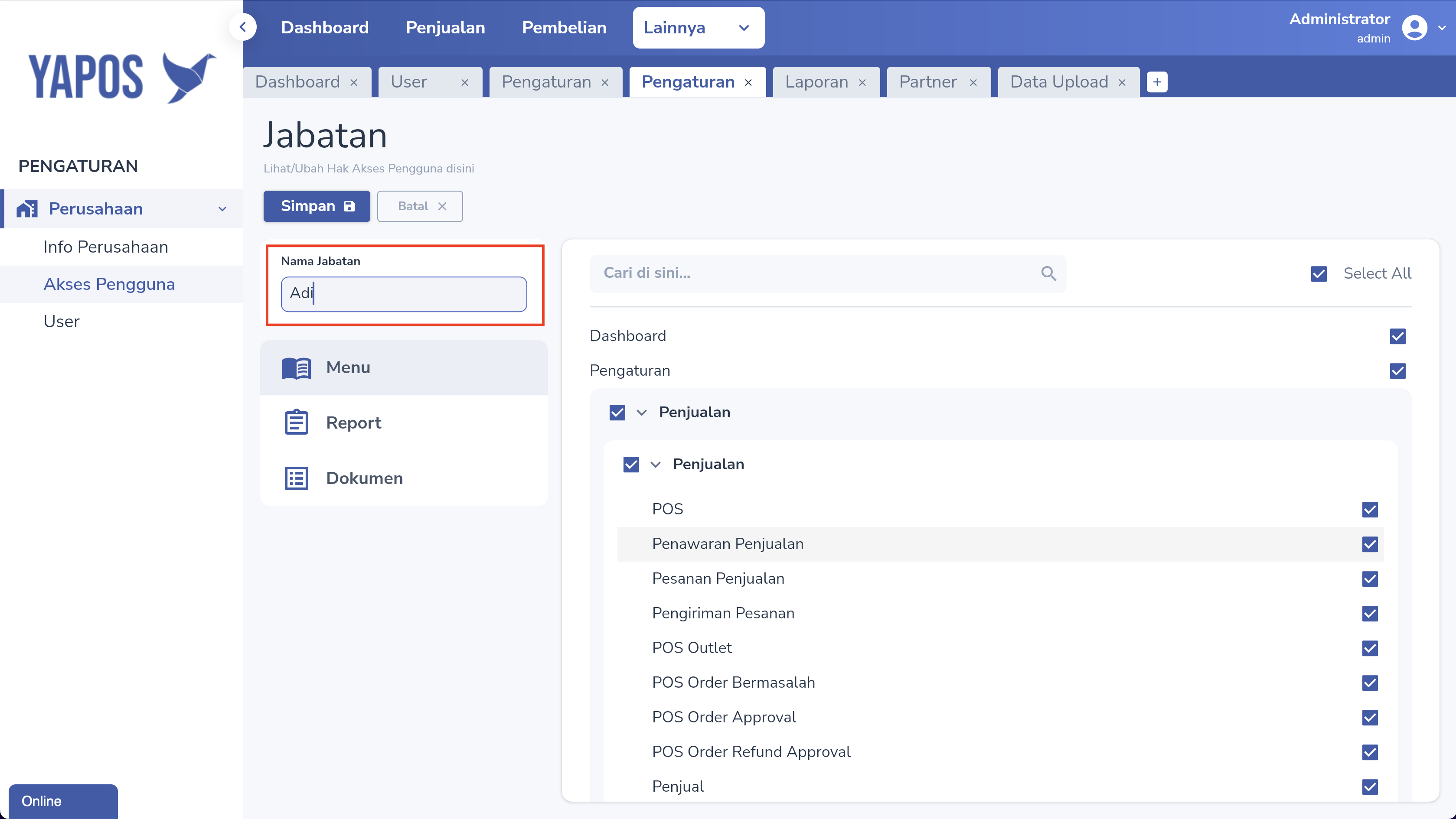
Task: Open the Penjualan top menu
Action: click(445, 28)
